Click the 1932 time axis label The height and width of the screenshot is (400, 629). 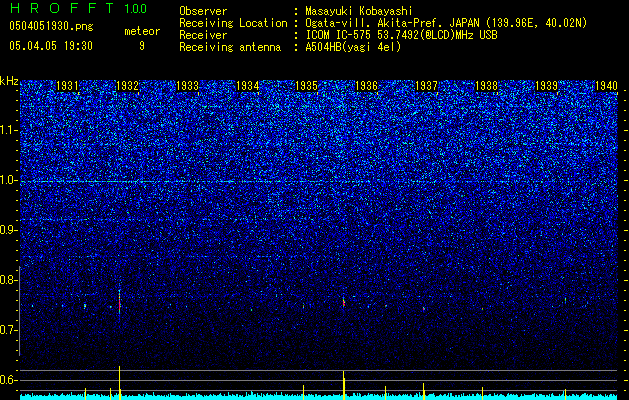pos(127,86)
